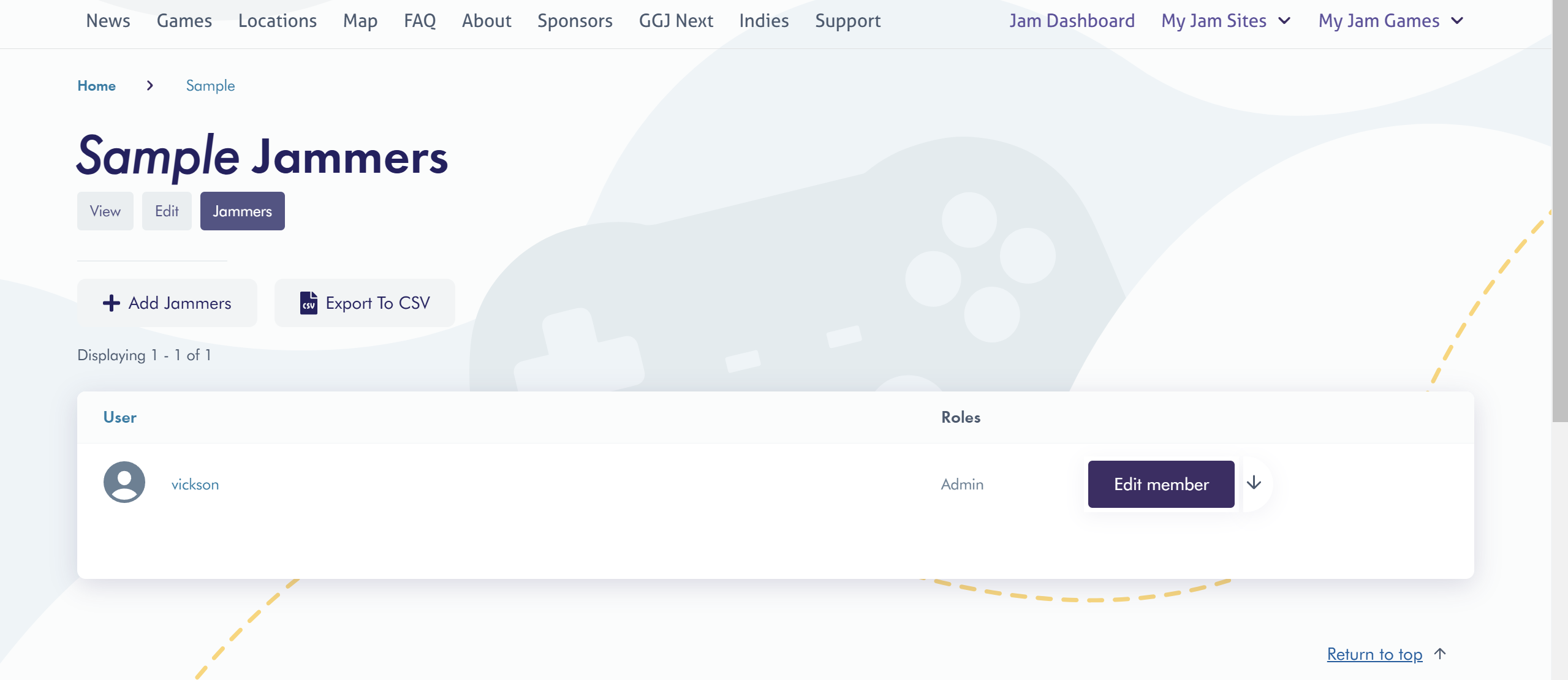Click the breadcrumb chevron separator

pyautogui.click(x=150, y=86)
